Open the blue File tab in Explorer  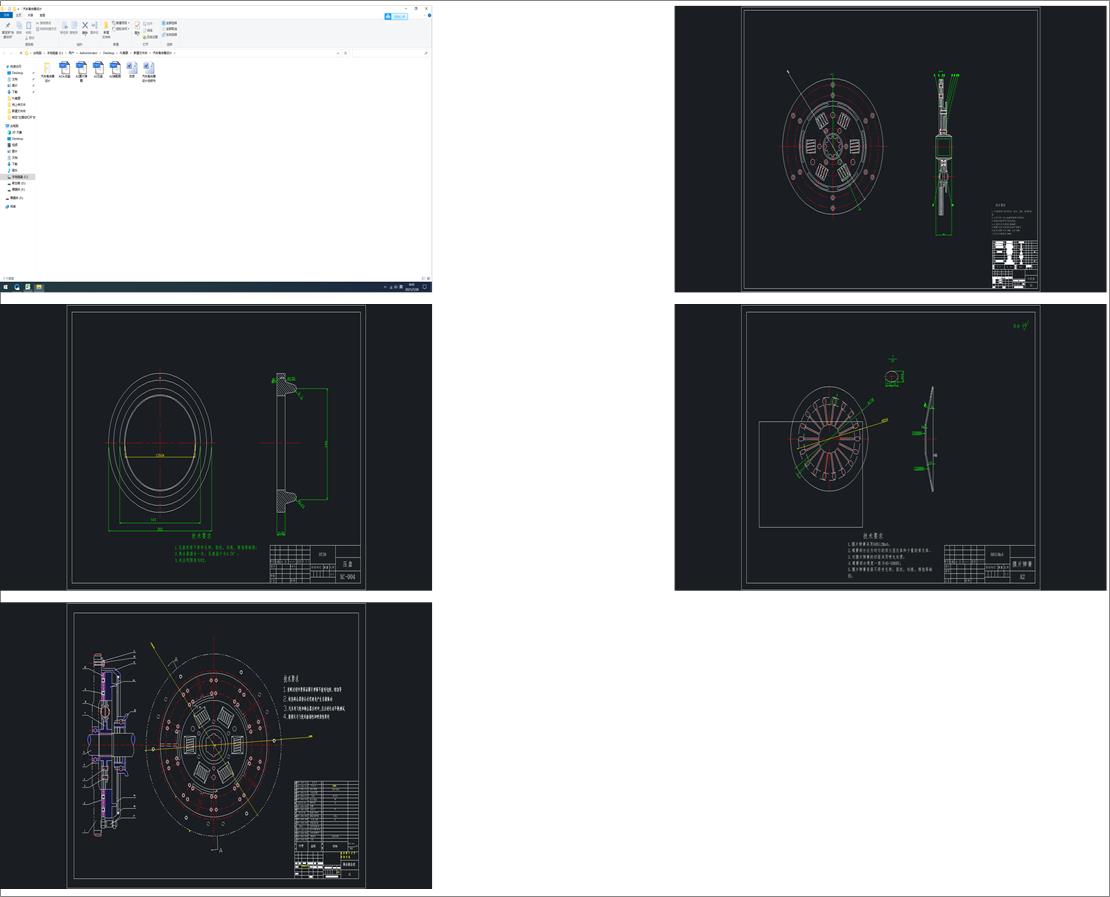point(6,15)
